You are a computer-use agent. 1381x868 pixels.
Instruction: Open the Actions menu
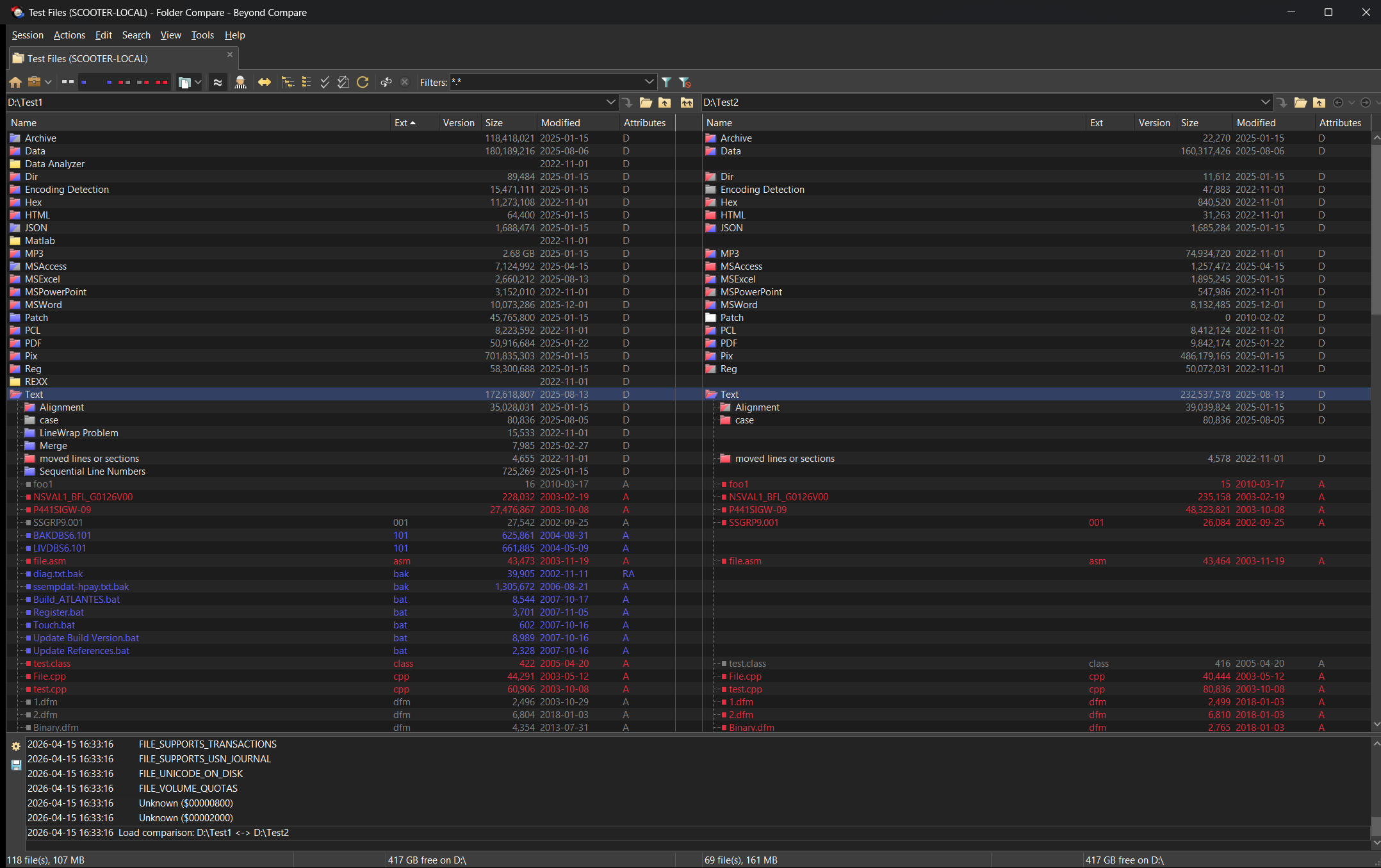pyautogui.click(x=69, y=35)
